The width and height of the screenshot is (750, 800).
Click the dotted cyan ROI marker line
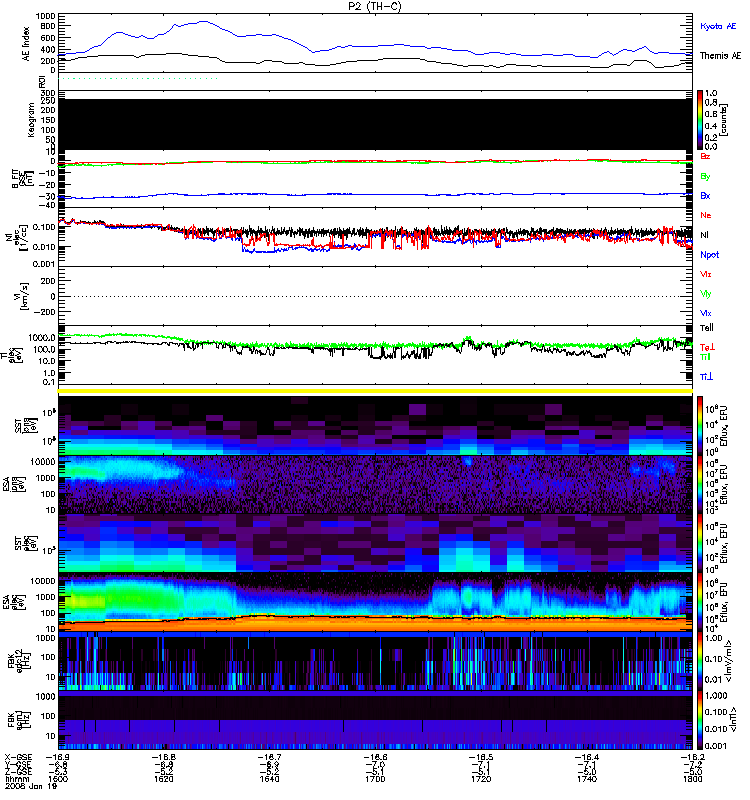[x=138, y=79]
